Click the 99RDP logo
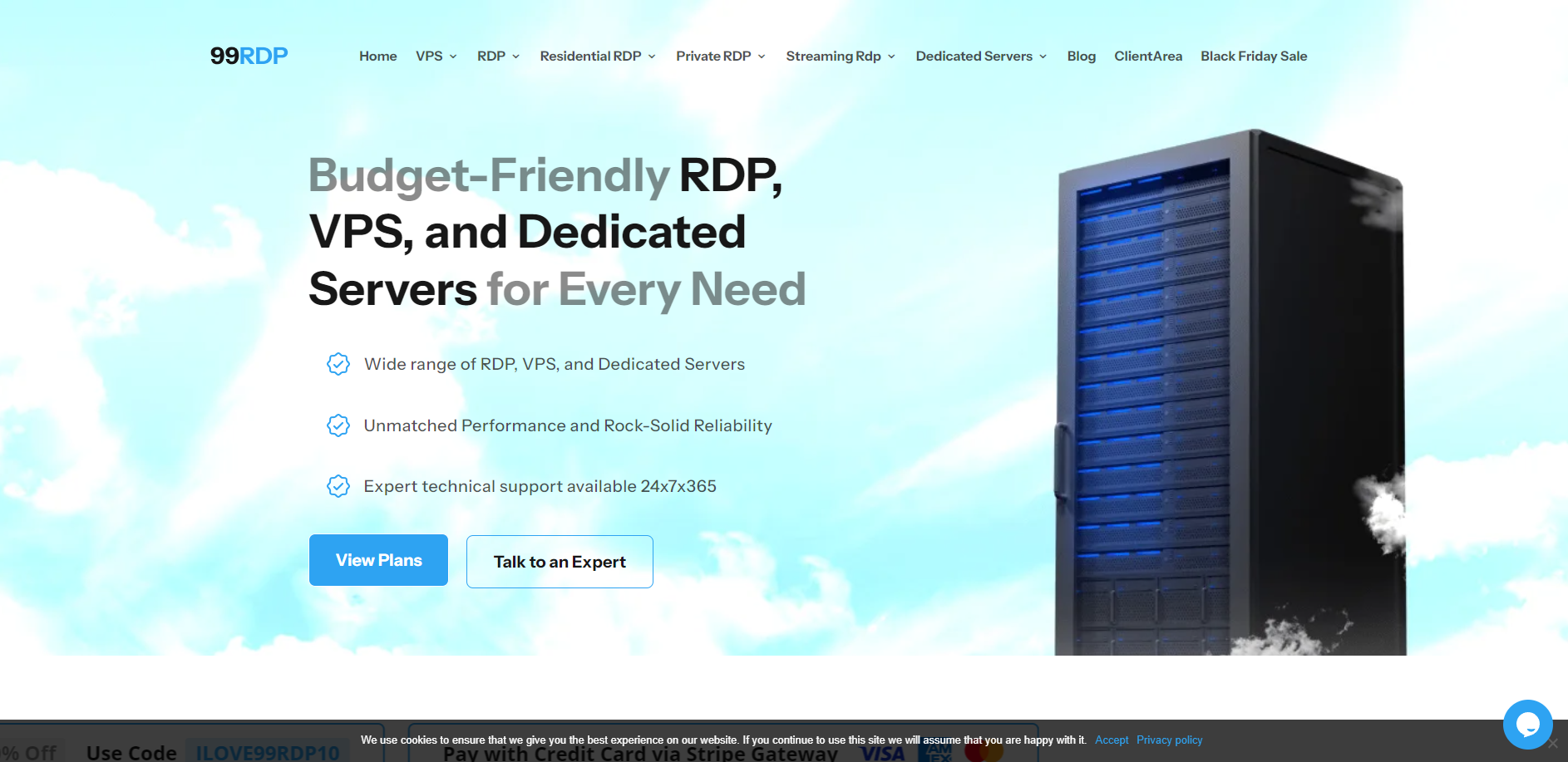 [248, 55]
